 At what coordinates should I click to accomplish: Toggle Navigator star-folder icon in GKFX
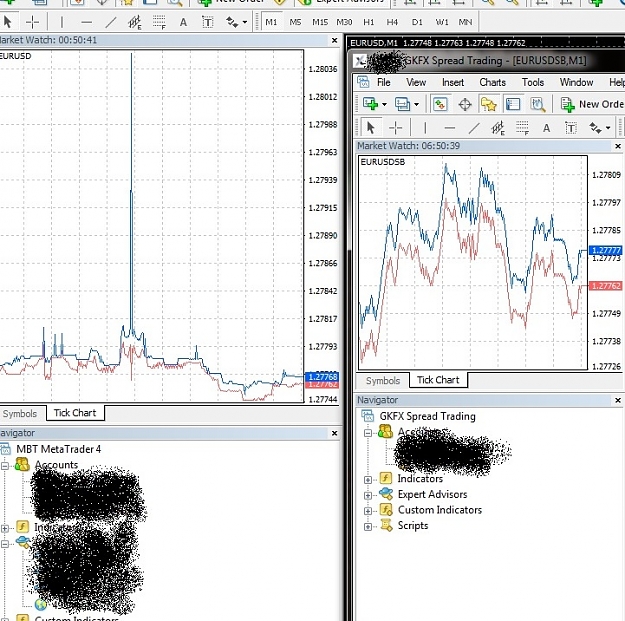489,104
